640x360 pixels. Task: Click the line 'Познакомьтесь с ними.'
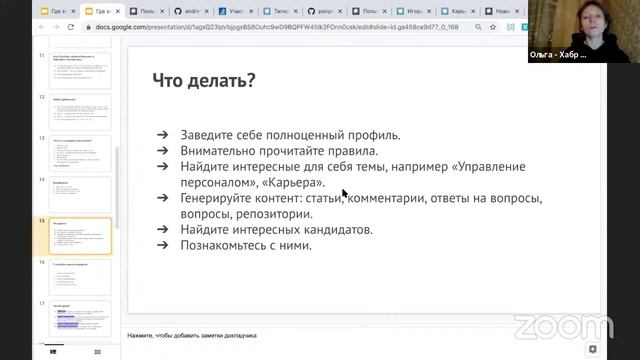click(x=246, y=245)
